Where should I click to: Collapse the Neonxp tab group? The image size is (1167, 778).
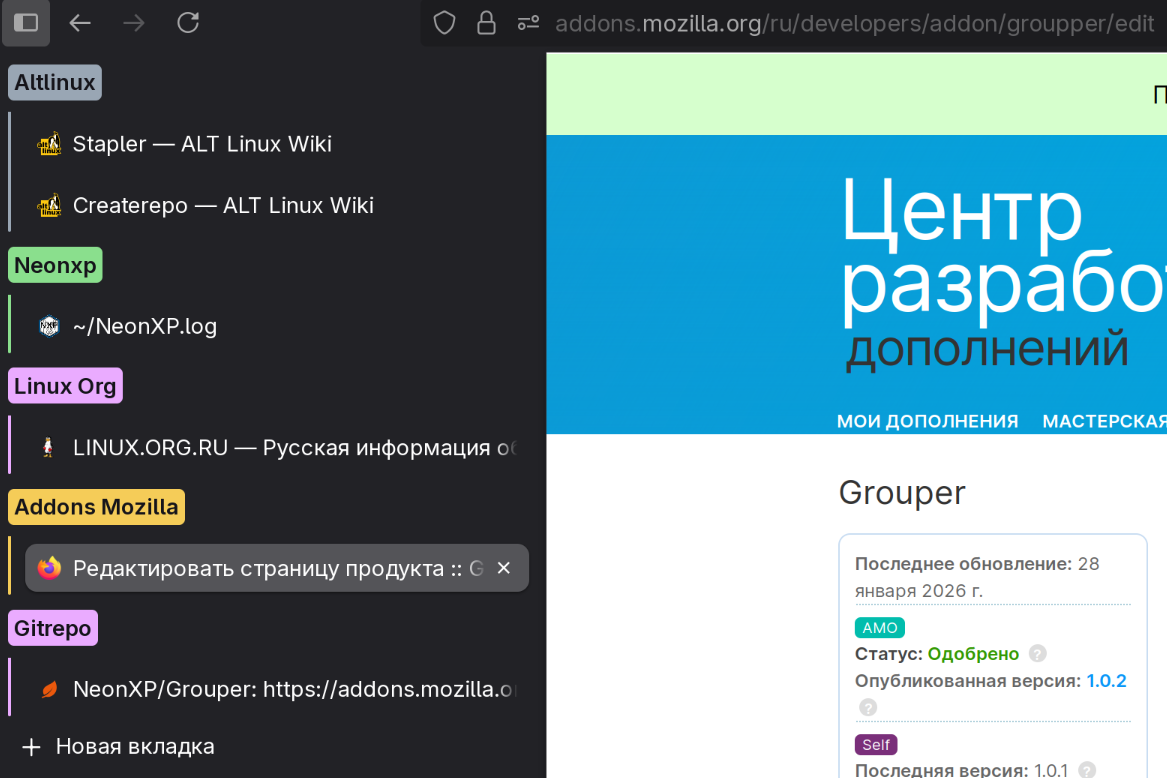55,265
